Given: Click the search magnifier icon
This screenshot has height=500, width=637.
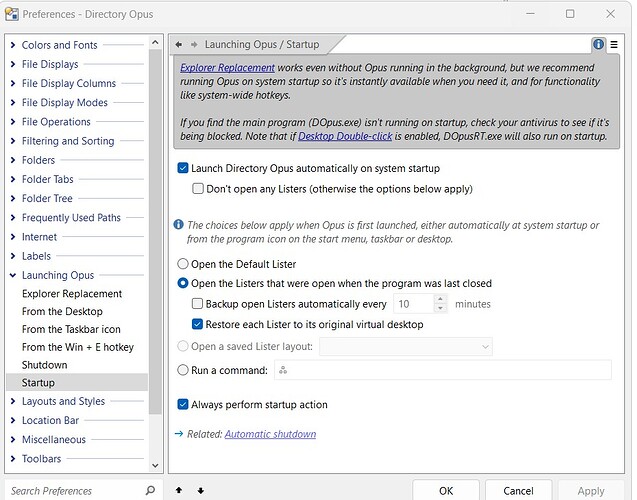Looking at the screenshot, I should 150,491.
